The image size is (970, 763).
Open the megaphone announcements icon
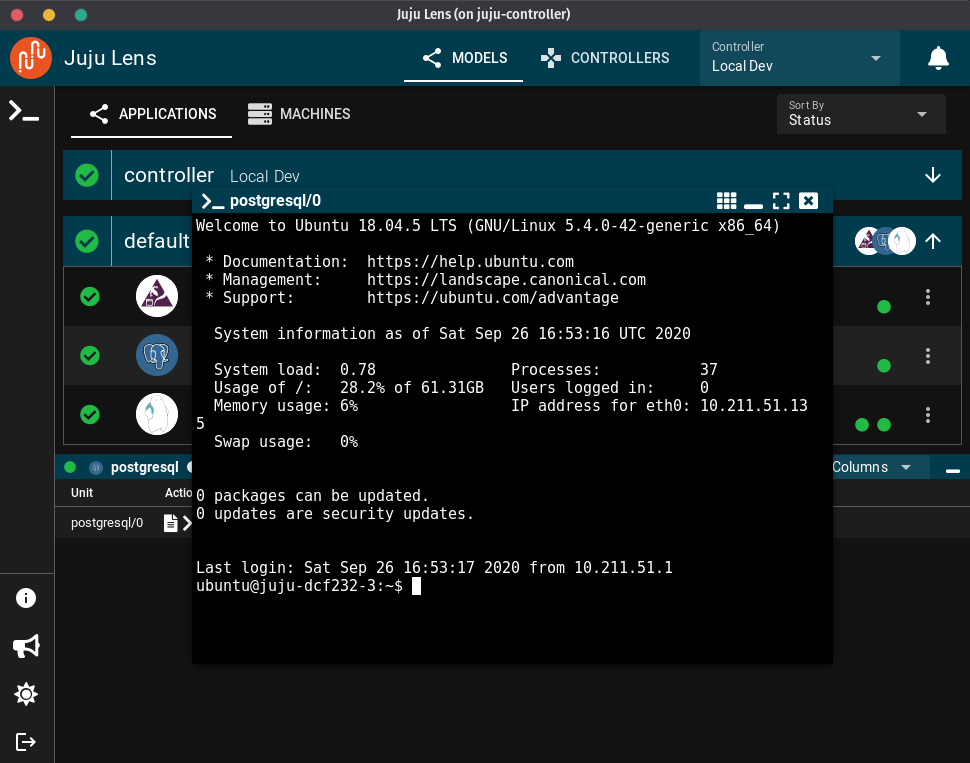pyautogui.click(x=26, y=646)
